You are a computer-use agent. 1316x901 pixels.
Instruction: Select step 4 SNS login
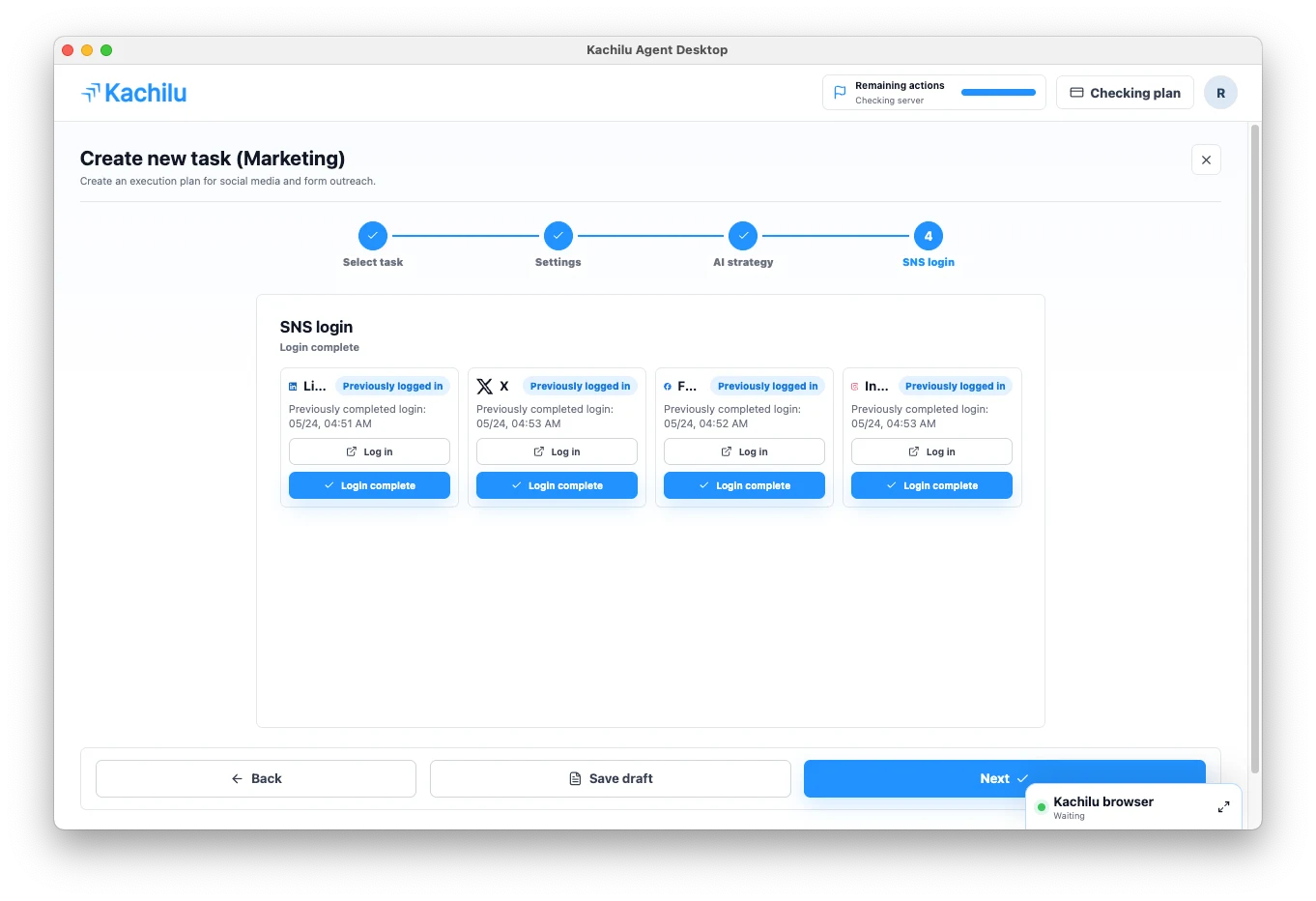(929, 236)
